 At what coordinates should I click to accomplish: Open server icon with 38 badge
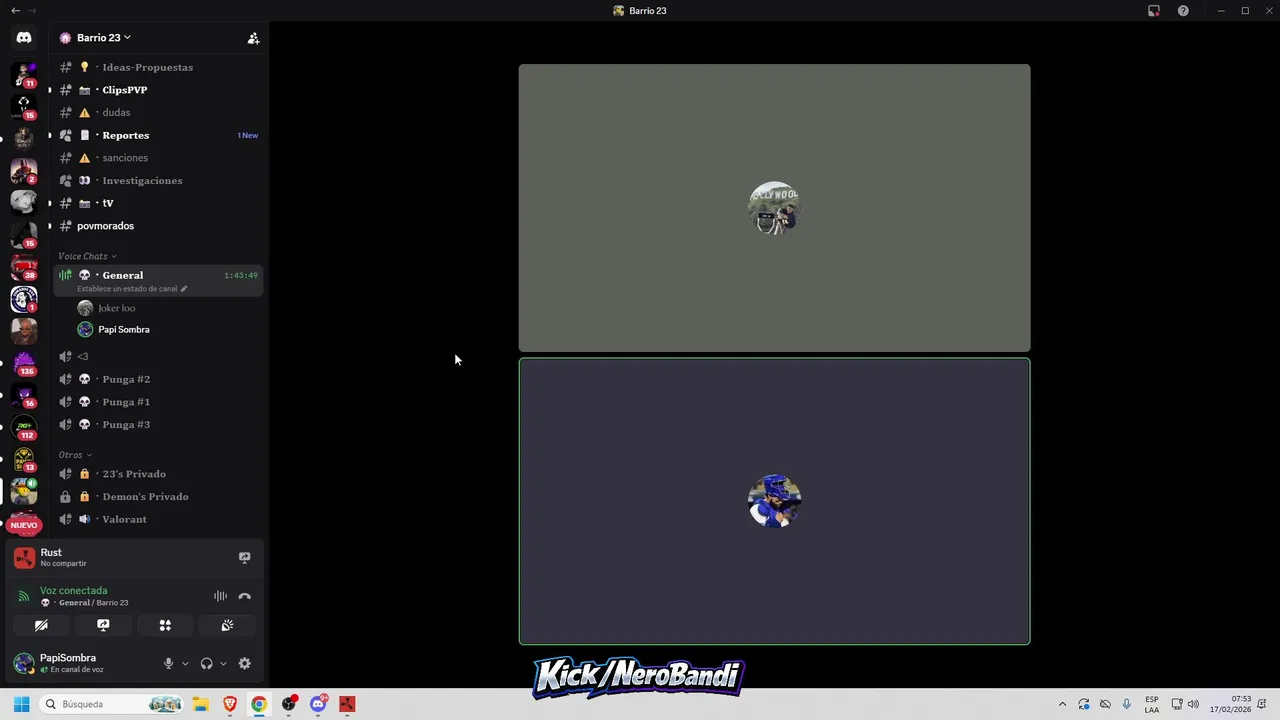24,267
